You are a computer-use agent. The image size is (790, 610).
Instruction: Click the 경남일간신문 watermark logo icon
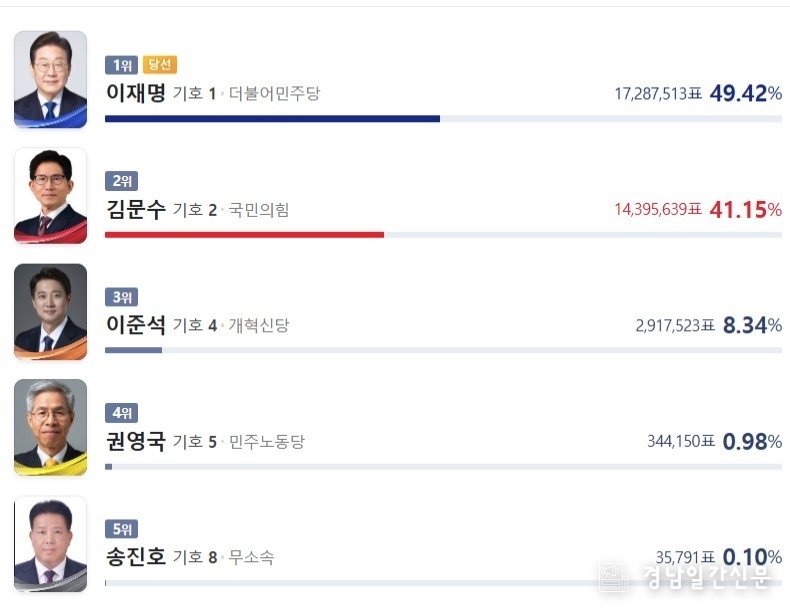coord(613,576)
